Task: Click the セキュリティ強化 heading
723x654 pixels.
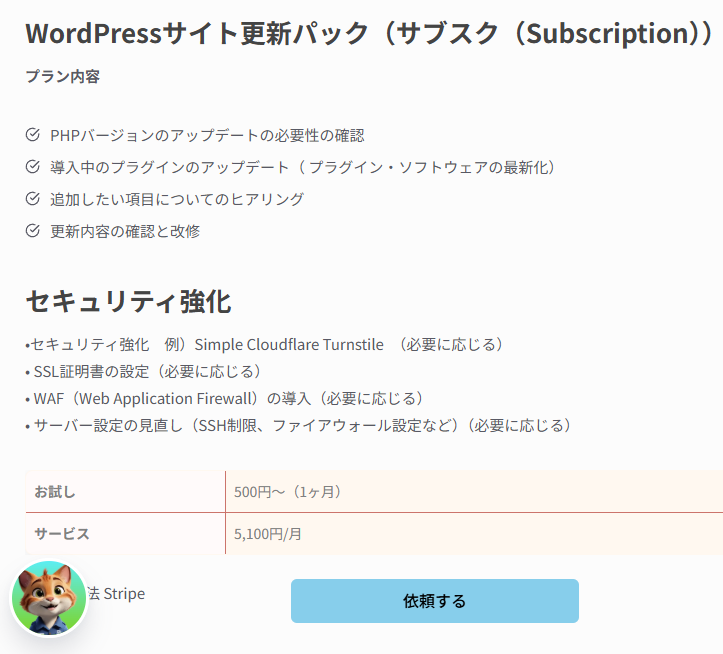Action: pyautogui.click(x=129, y=302)
